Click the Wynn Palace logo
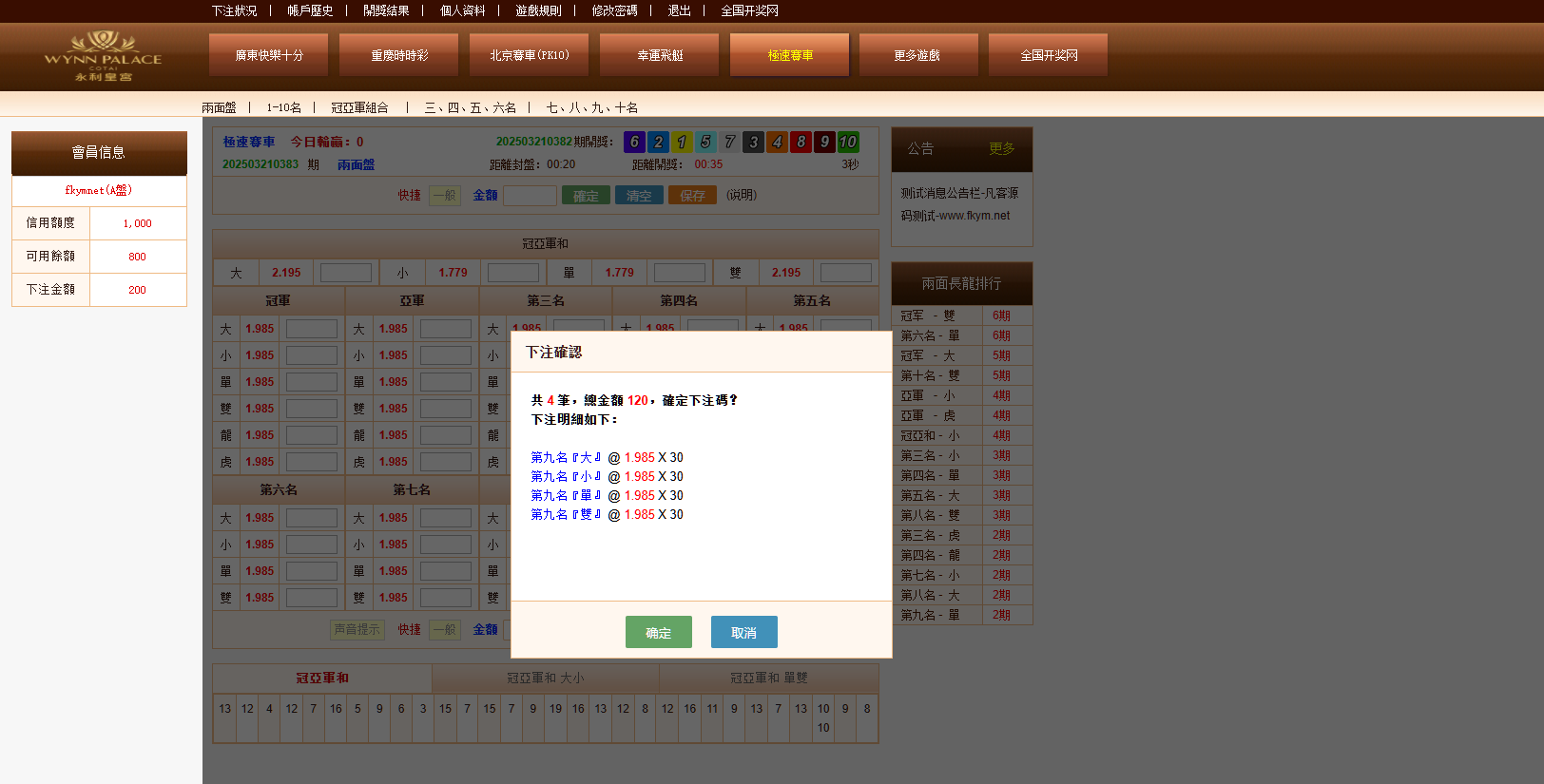The image size is (1544, 784). coord(103,56)
